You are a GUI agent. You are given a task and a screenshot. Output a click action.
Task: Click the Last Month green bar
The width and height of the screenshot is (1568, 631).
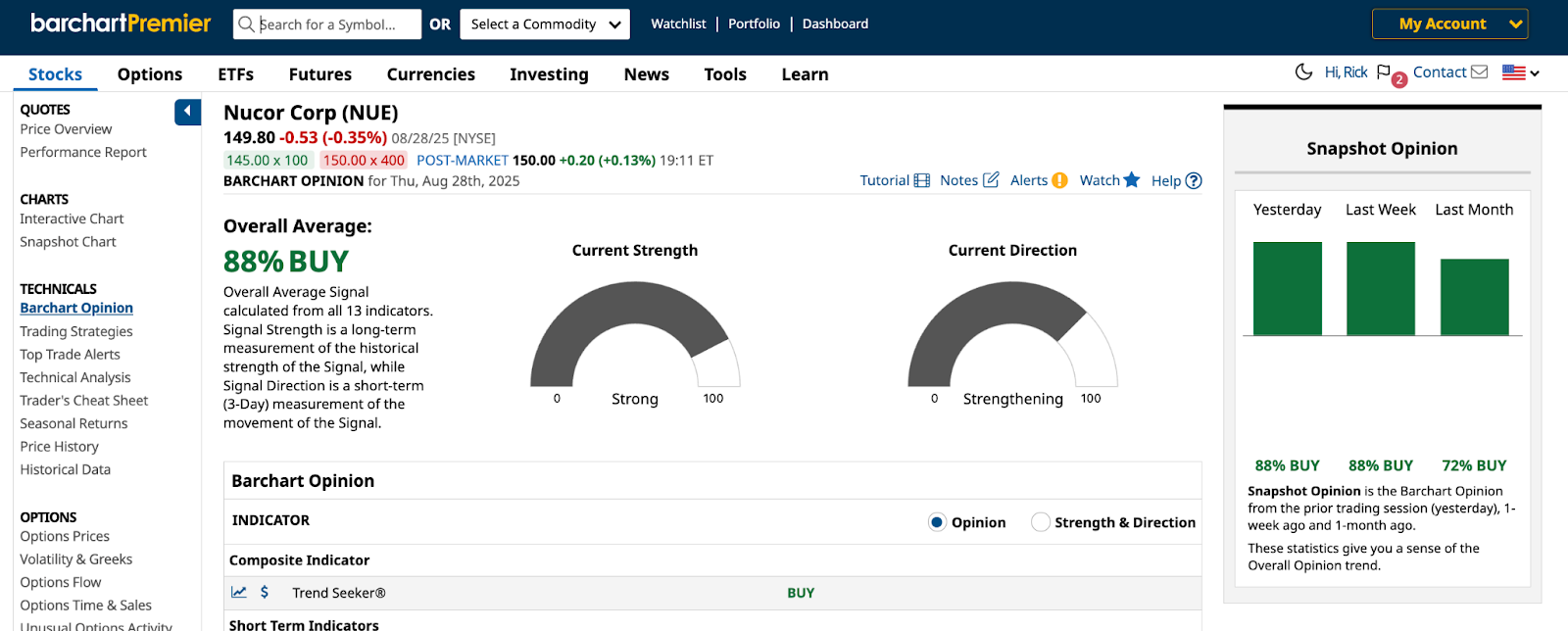(1474, 297)
